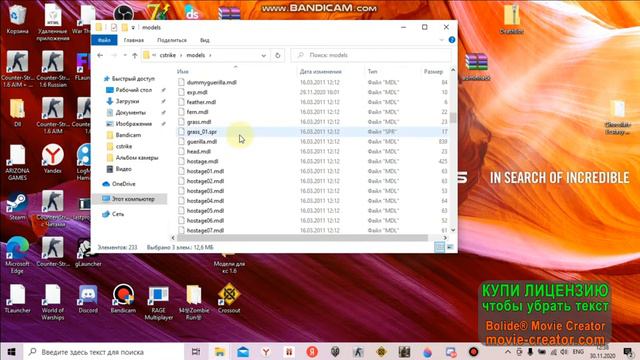This screenshot has height=360, width=640.
Task: Select Bandicam folder in navigation pane
Action: (x=128, y=135)
